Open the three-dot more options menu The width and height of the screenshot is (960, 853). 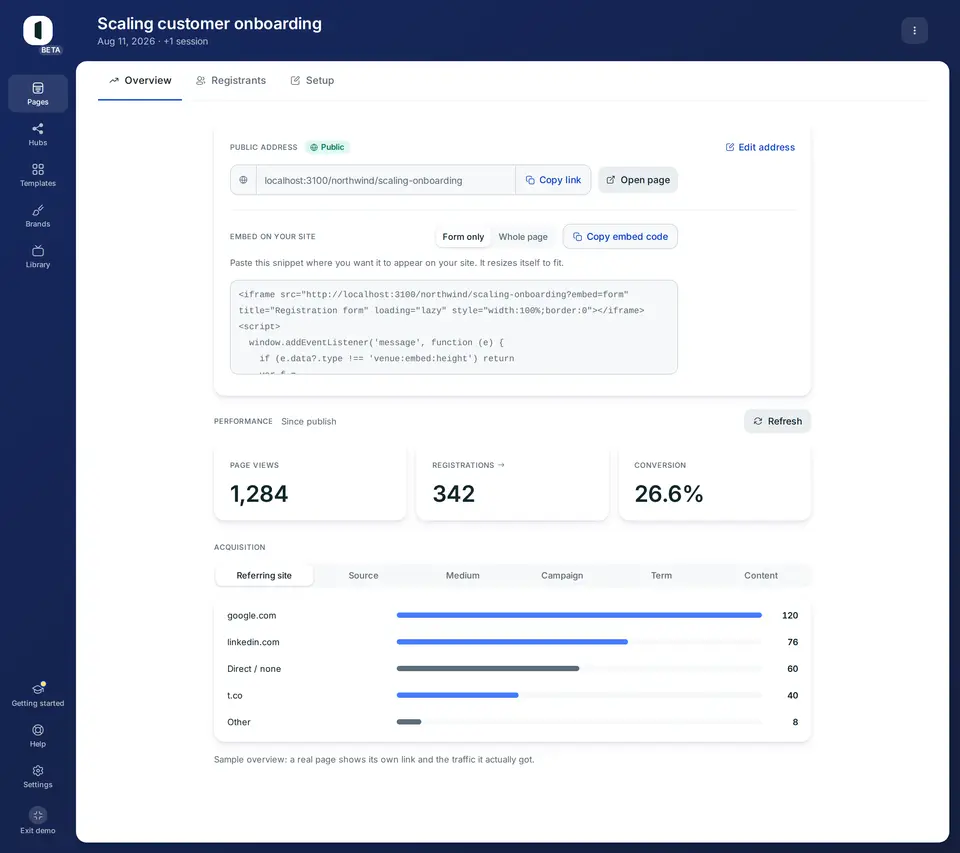pyautogui.click(x=914, y=31)
